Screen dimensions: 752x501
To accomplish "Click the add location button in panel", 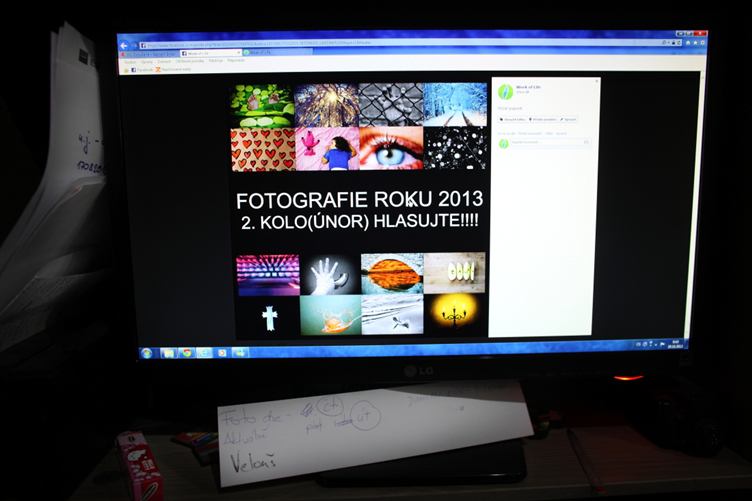I will click(x=542, y=119).
